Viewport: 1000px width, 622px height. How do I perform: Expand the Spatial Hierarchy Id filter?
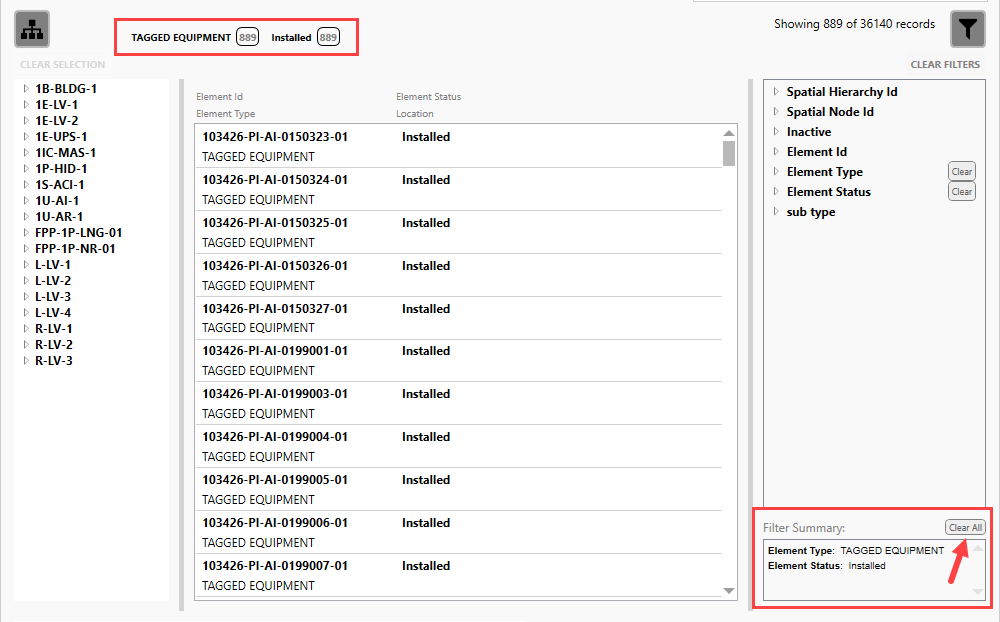point(776,92)
